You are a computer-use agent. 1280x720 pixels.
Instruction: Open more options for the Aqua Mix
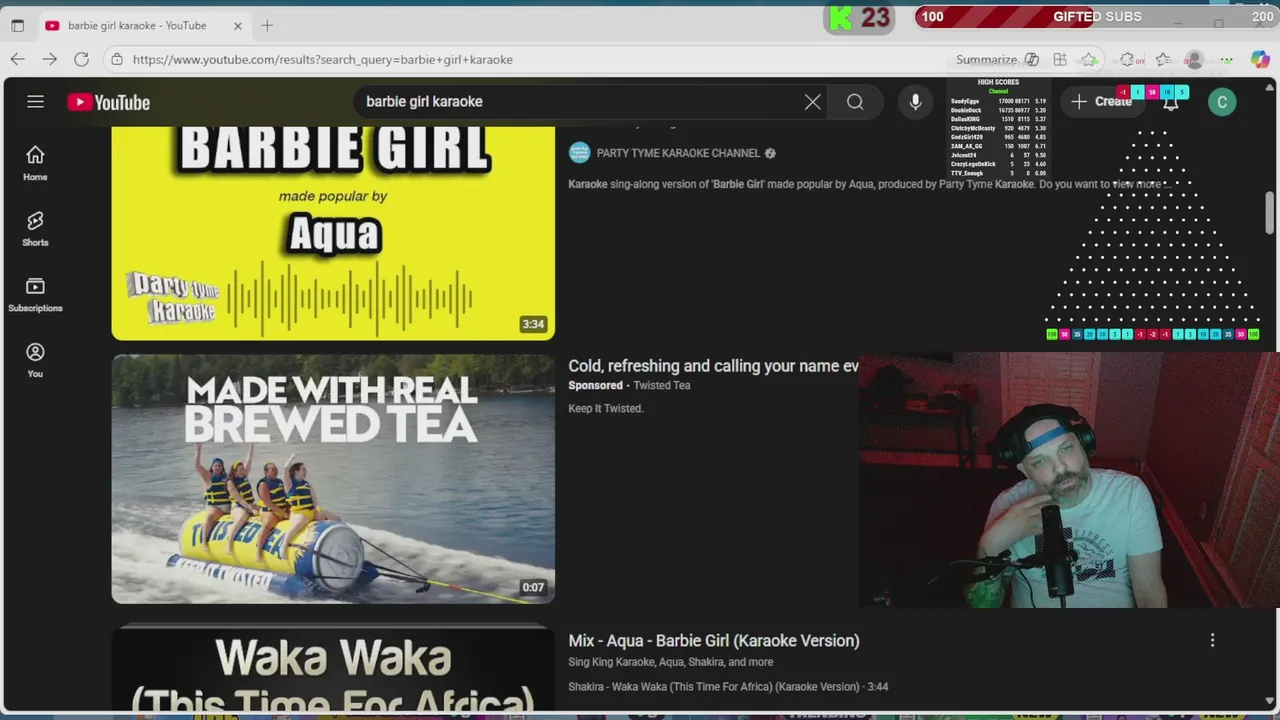tap(1212, 640)
